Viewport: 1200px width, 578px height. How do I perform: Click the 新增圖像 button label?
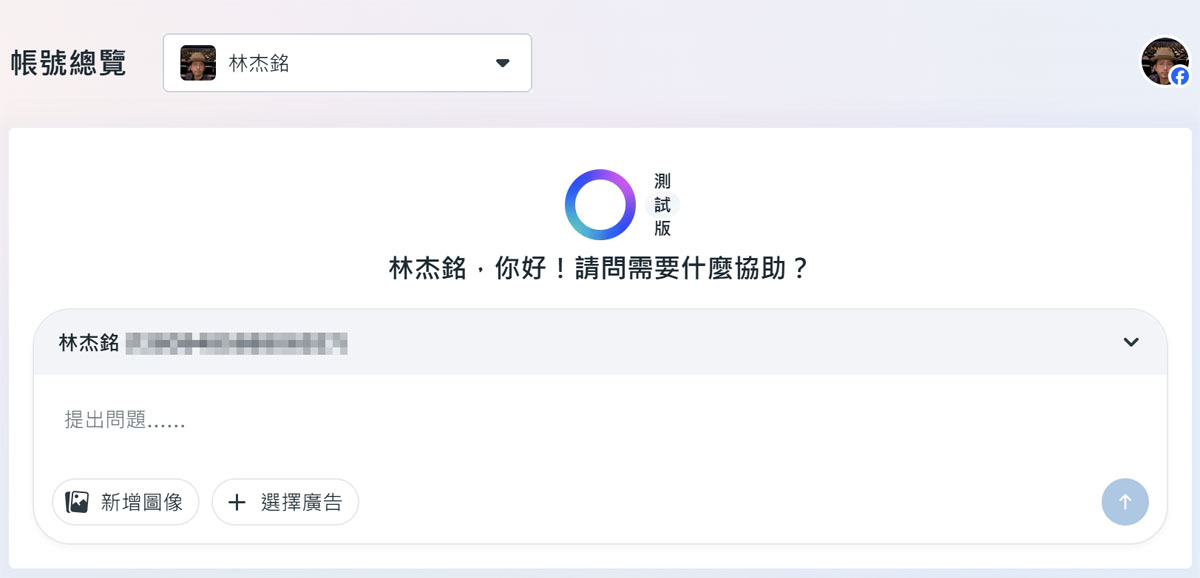click(142, 502)
